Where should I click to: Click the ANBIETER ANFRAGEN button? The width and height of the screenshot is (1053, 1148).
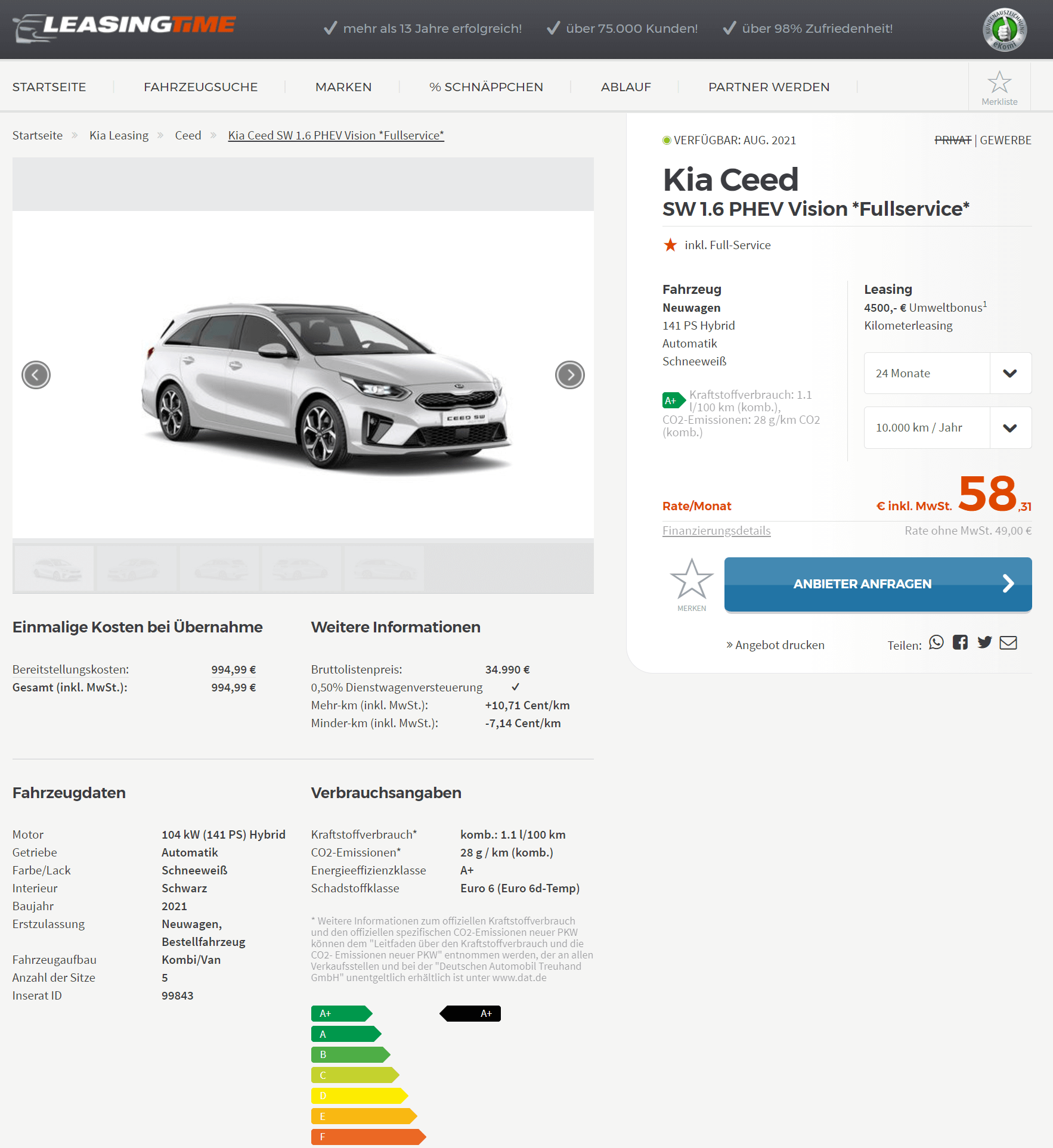point(878,584)
